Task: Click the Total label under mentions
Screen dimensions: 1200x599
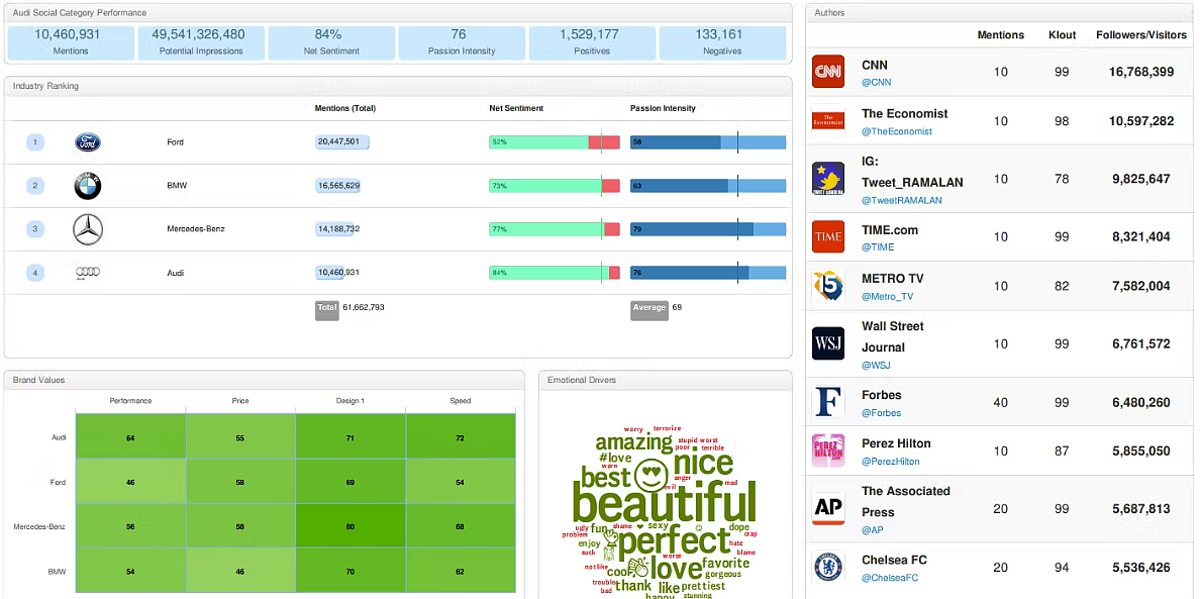Action: pos(327,309)
